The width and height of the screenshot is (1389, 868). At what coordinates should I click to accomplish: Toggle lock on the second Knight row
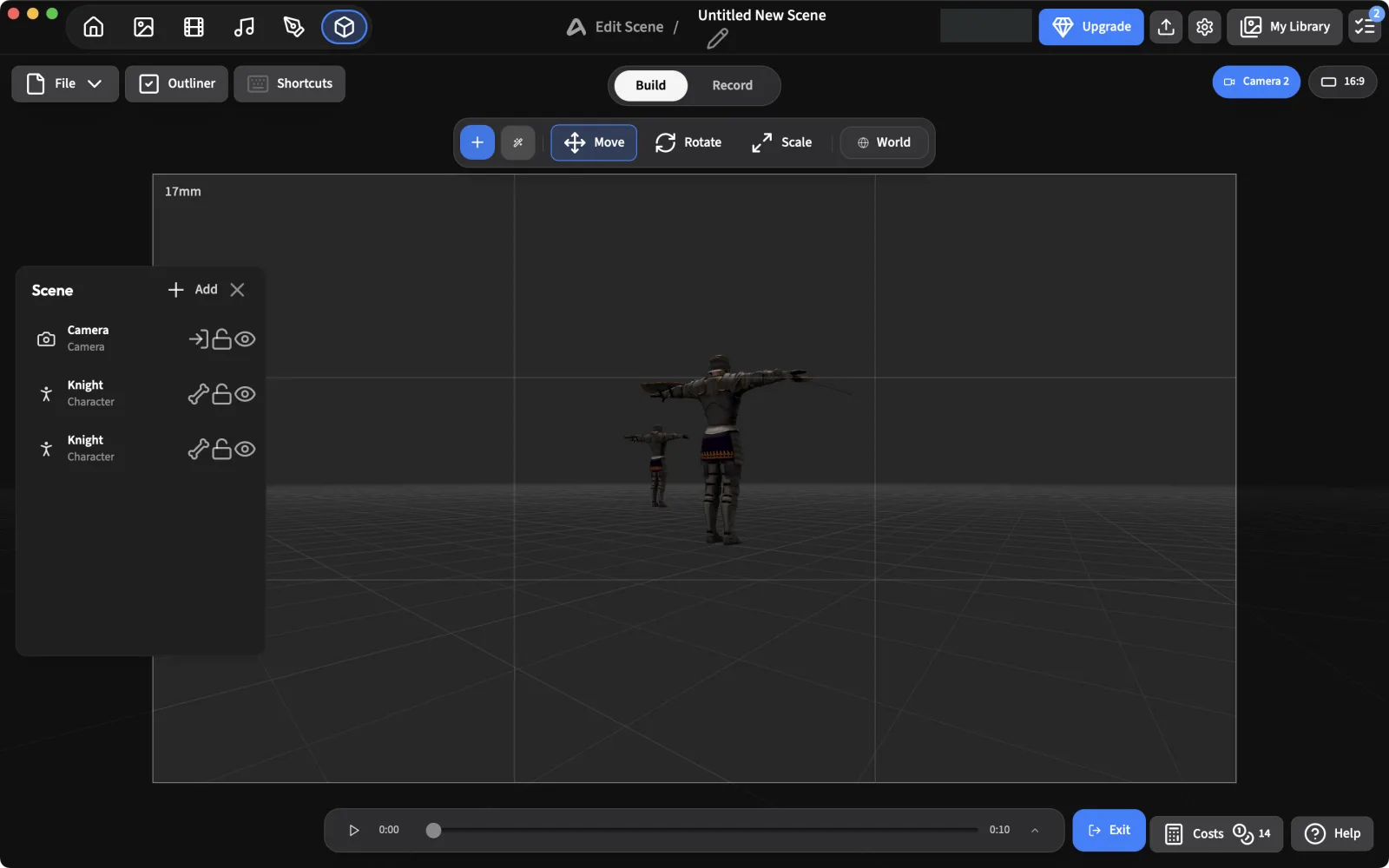pos(222,449)
